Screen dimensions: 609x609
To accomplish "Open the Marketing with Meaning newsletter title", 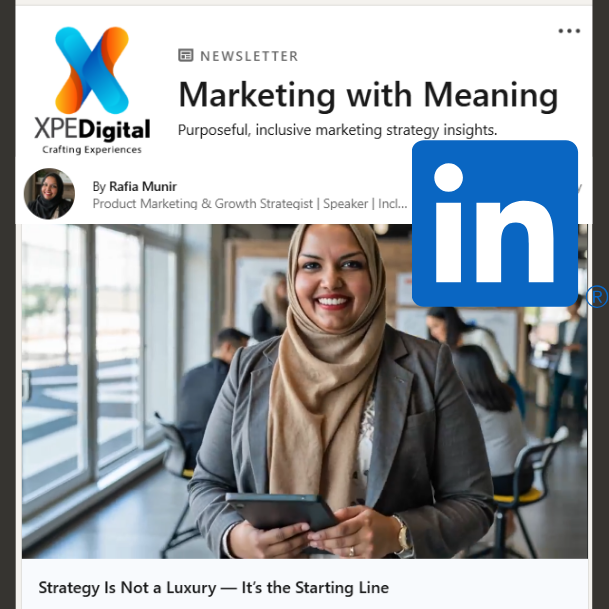I will [x=368, y=95].
